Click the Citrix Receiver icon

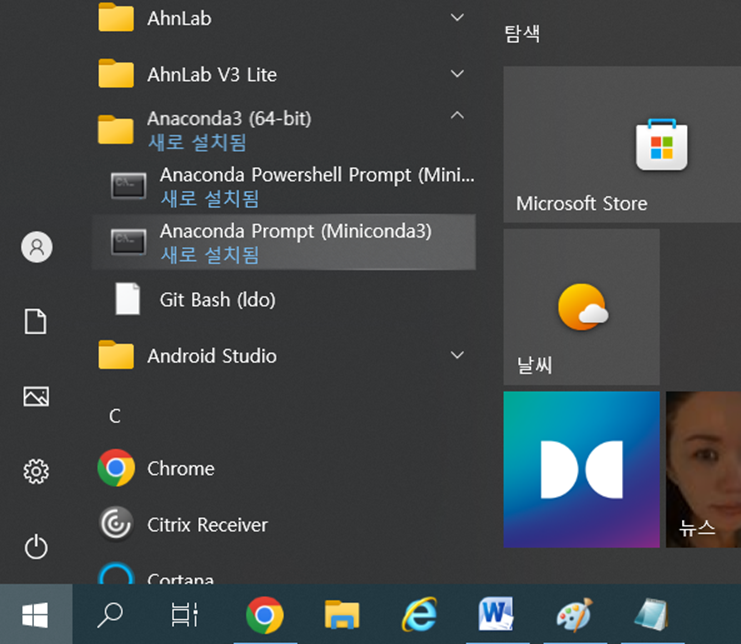coord(116,524)
